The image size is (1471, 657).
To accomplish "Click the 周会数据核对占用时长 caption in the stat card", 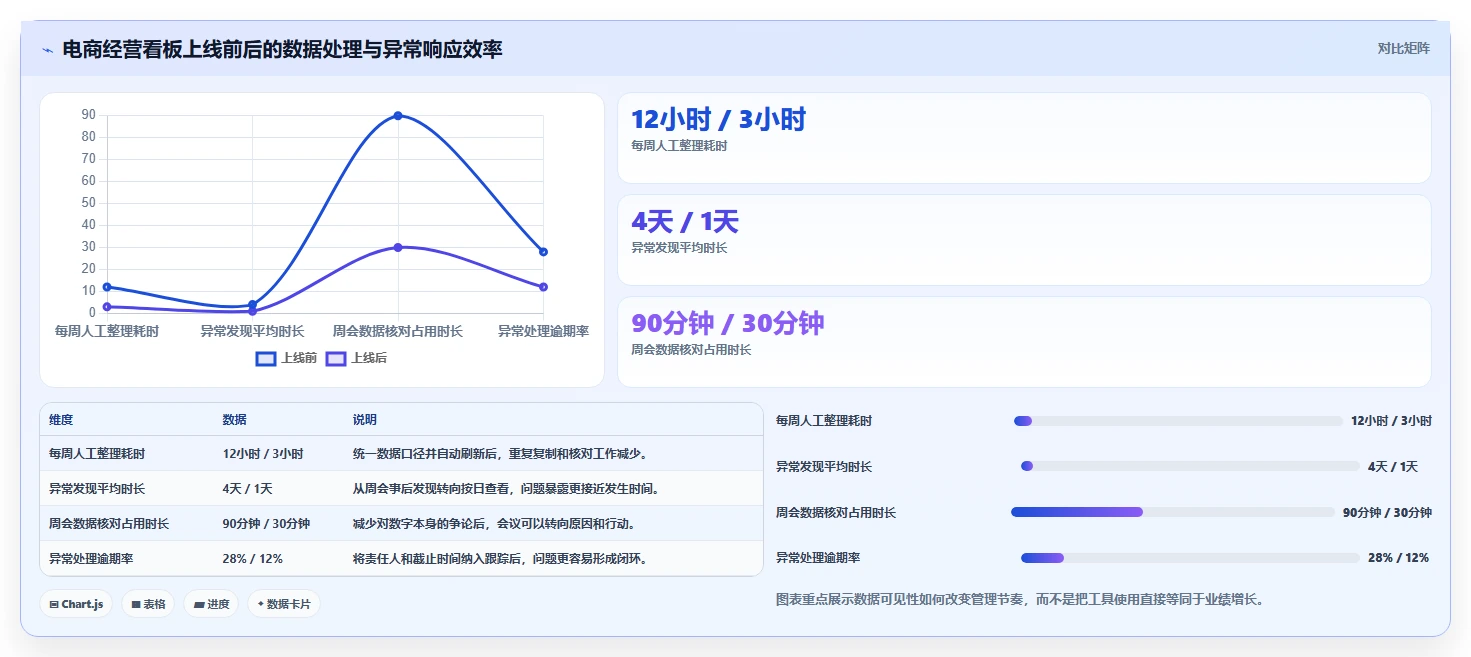I will click(x=691, y=350).
